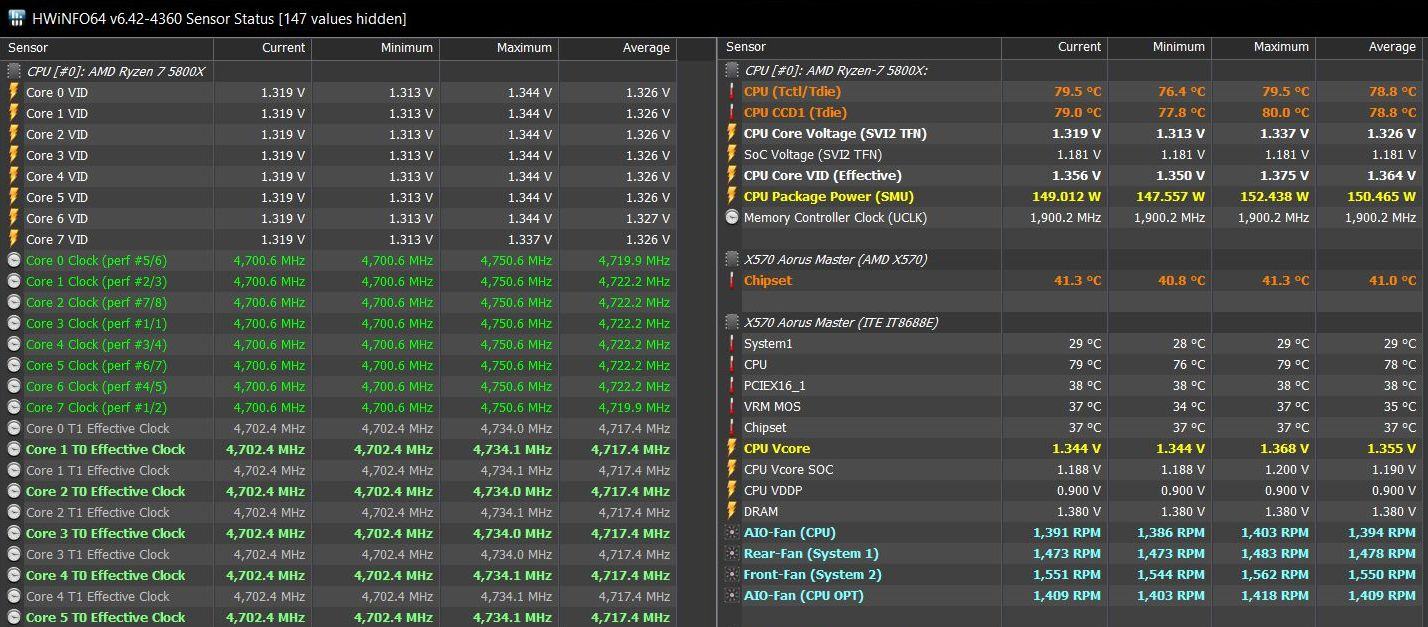
Task: Select the CPU VDDP voltage row
Action: pyautogui.click(x=1071, y=490)
